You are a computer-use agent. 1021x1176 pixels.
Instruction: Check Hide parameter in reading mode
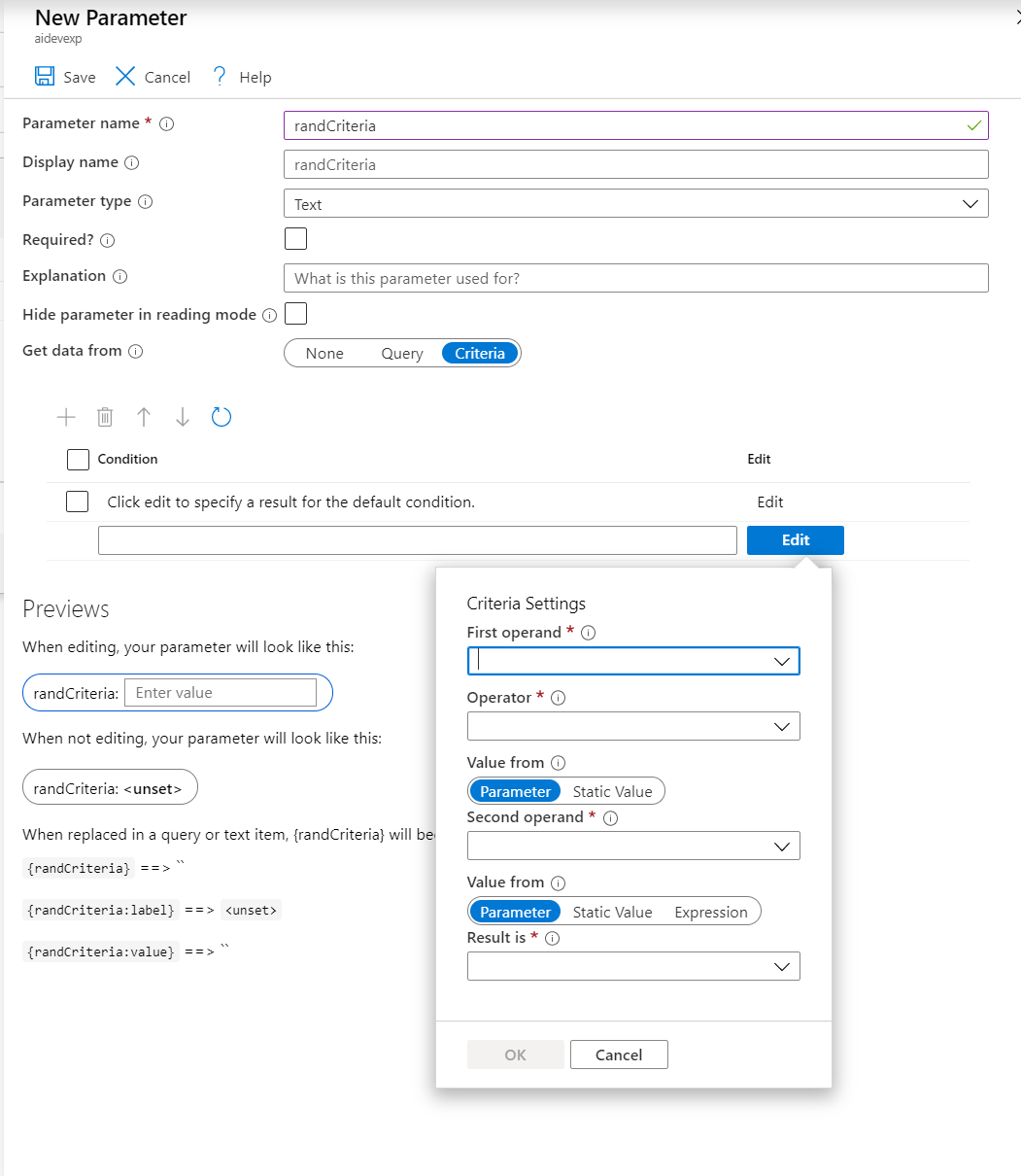tap(295, 313)
